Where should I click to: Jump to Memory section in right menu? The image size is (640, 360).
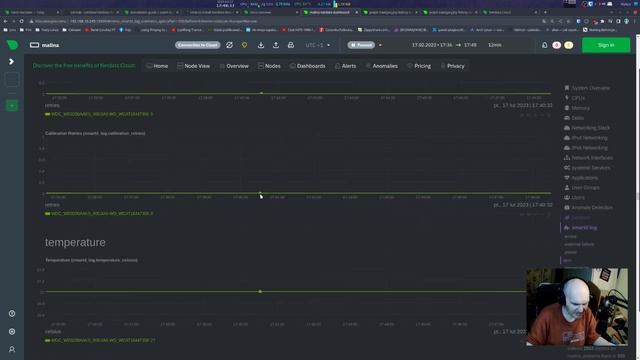tap(577, 108)
